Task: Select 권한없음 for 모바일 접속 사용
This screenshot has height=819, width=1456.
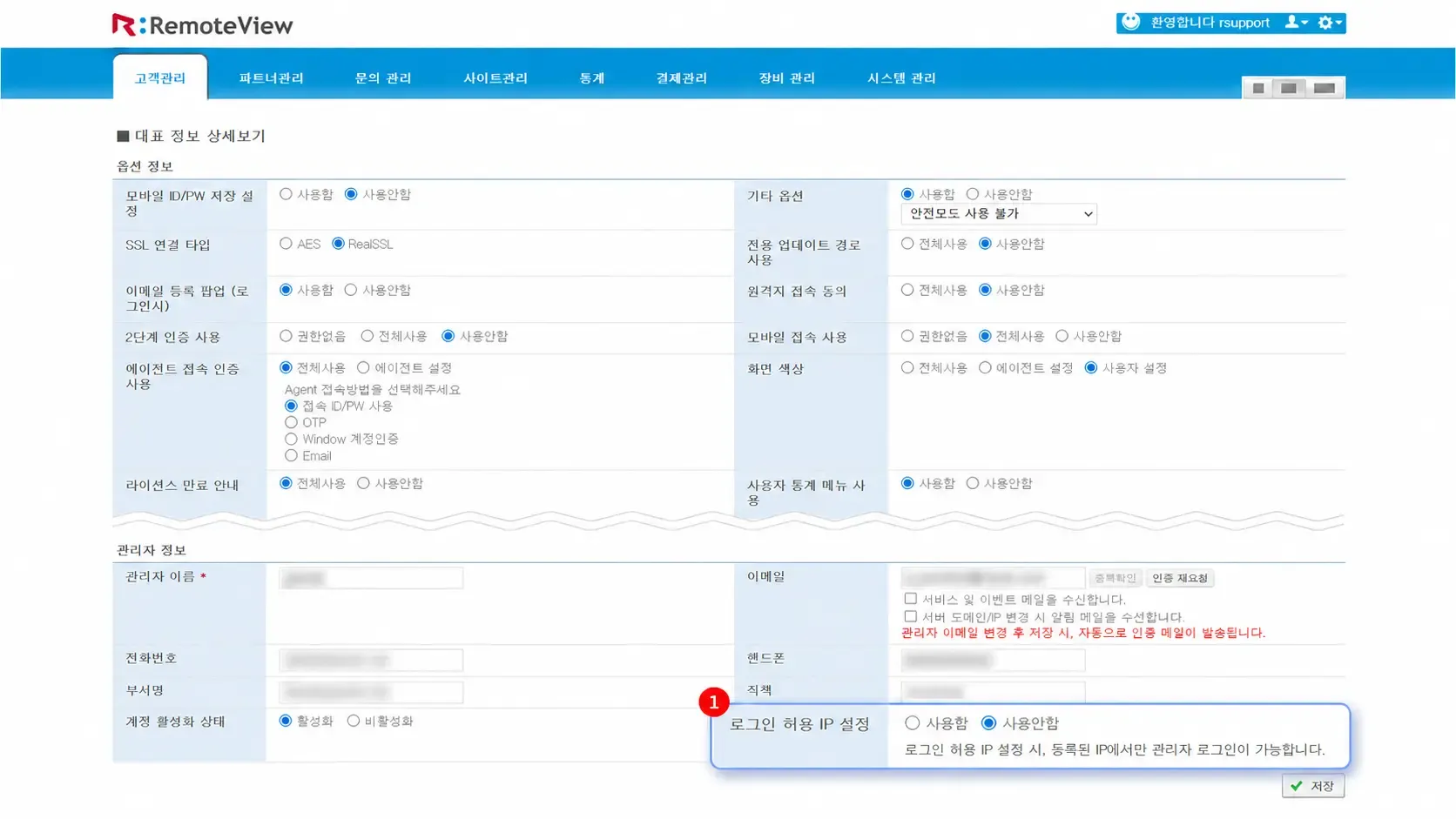Action: pyautogui.click(x=907, y=336)
